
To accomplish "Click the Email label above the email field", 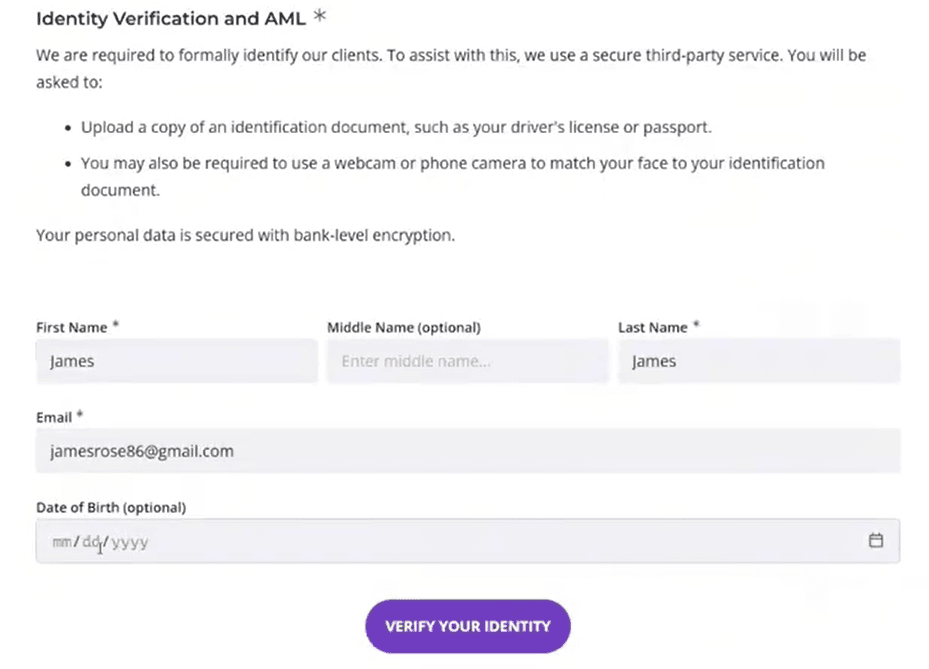I will pyautogui.click(x=54, y=417).
